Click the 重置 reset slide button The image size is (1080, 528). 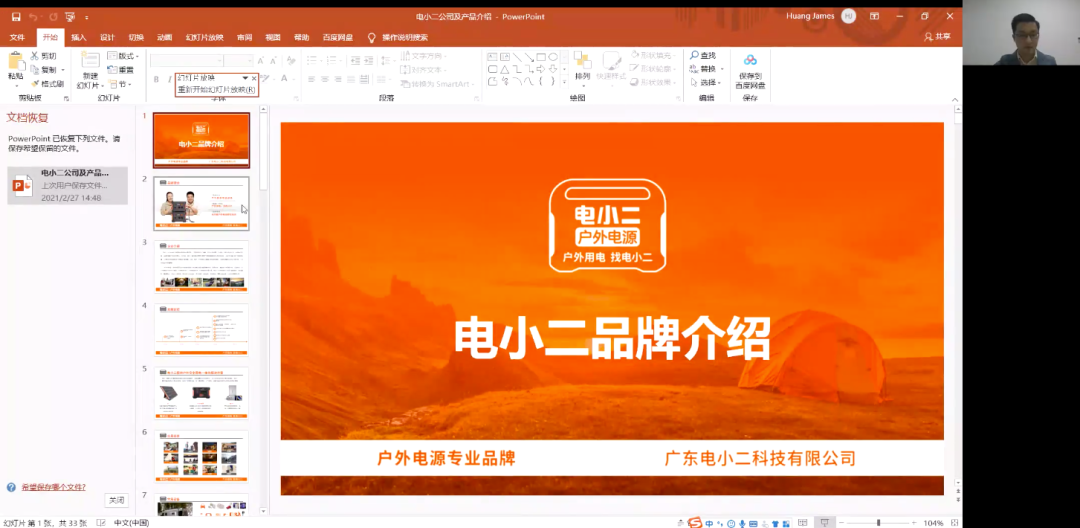pyautogui.click(x=121, y=70)
